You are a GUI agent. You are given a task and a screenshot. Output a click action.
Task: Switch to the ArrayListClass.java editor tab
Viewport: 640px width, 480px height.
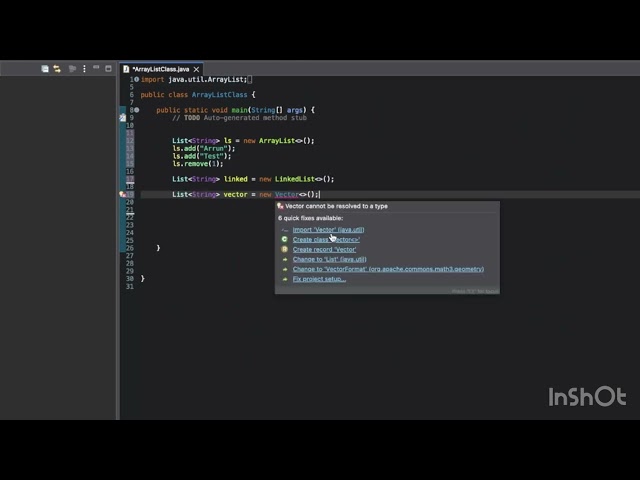click(161, 69)
